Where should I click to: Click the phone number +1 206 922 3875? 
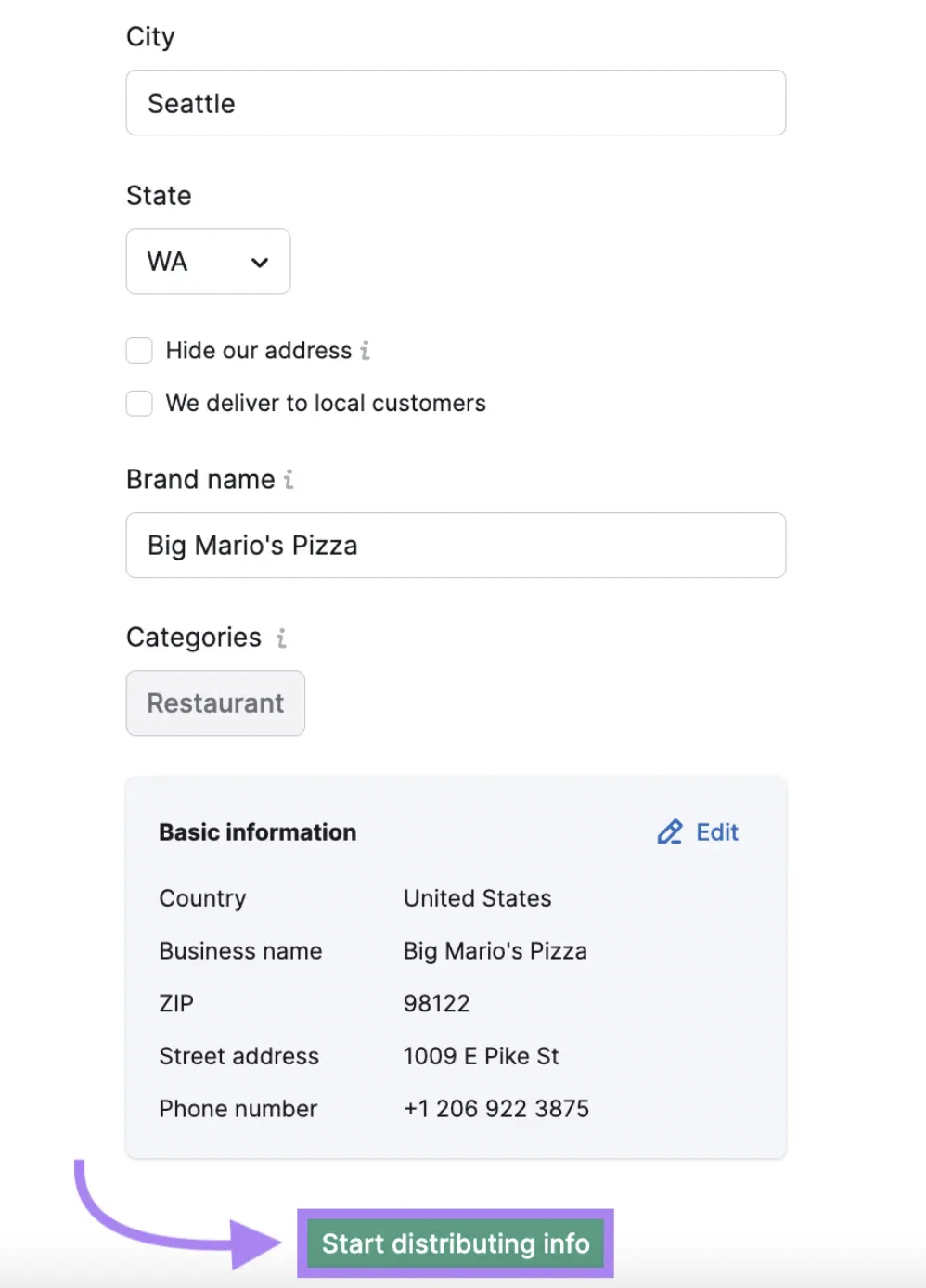pyautogui.click(x=495, y=1108)
